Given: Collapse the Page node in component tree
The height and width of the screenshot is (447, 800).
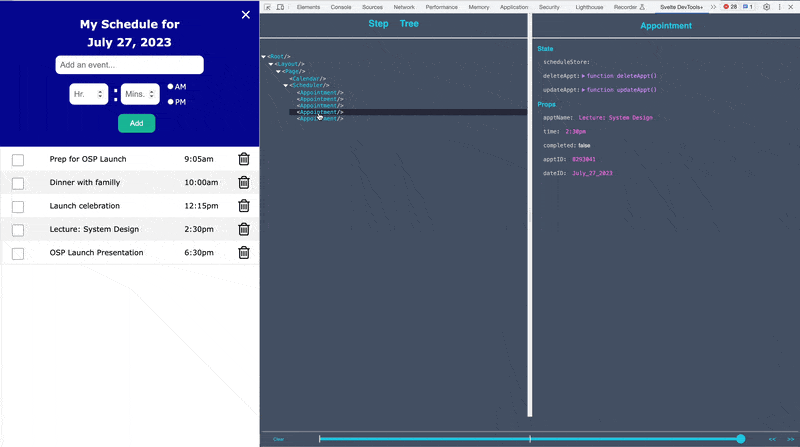Looking at the screenshot, I should tap(278, 71).
